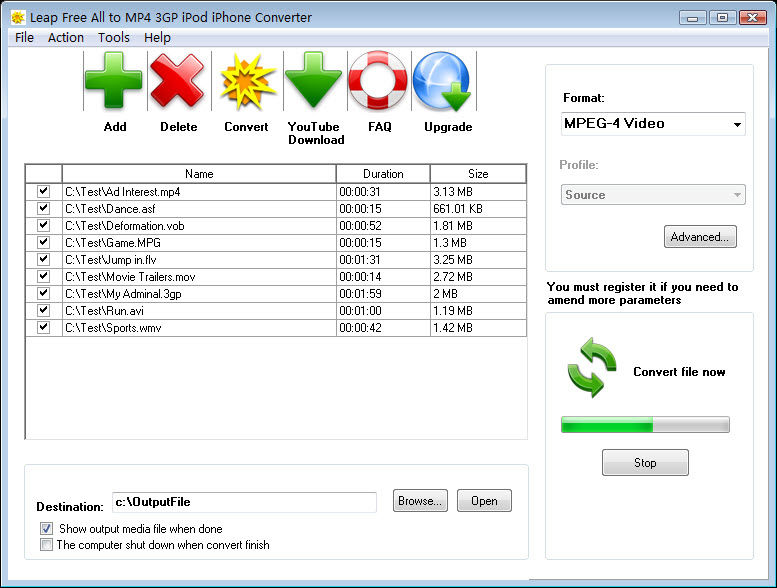The image size is (777, 588).
Task: Click the 00:00:52 duration cell
Action: point(383,225)
